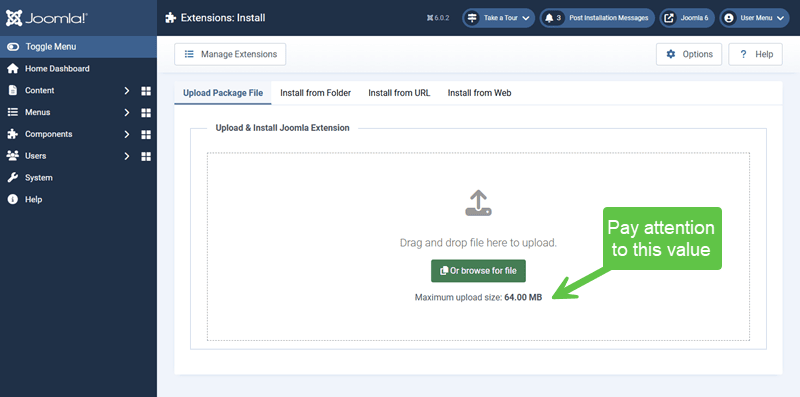800x397 pixels.
Task: Click the user avatar icon
Action: [x=729, y=18]
